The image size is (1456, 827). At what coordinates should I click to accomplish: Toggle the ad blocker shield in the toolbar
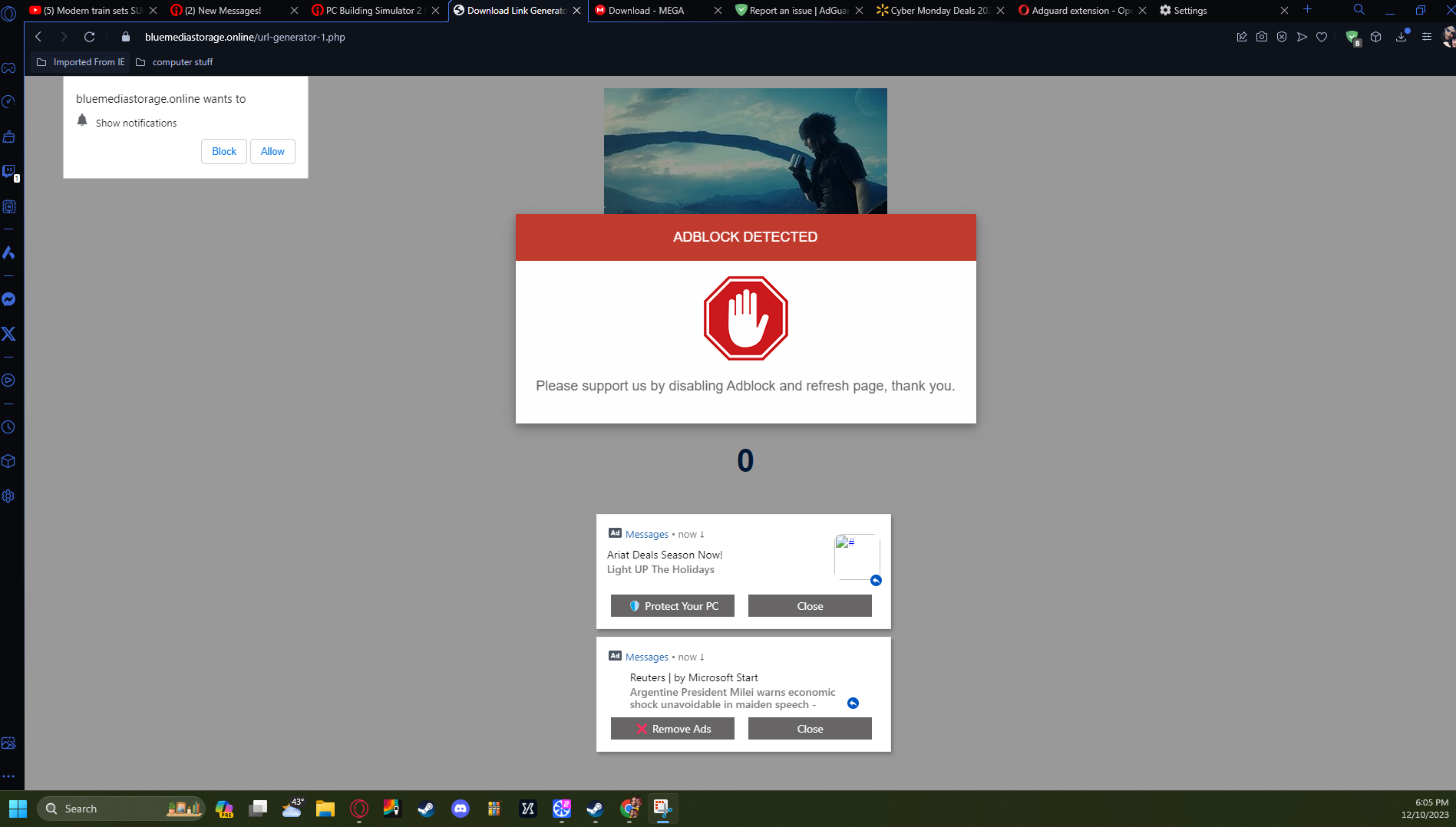tap(1282, 36)
